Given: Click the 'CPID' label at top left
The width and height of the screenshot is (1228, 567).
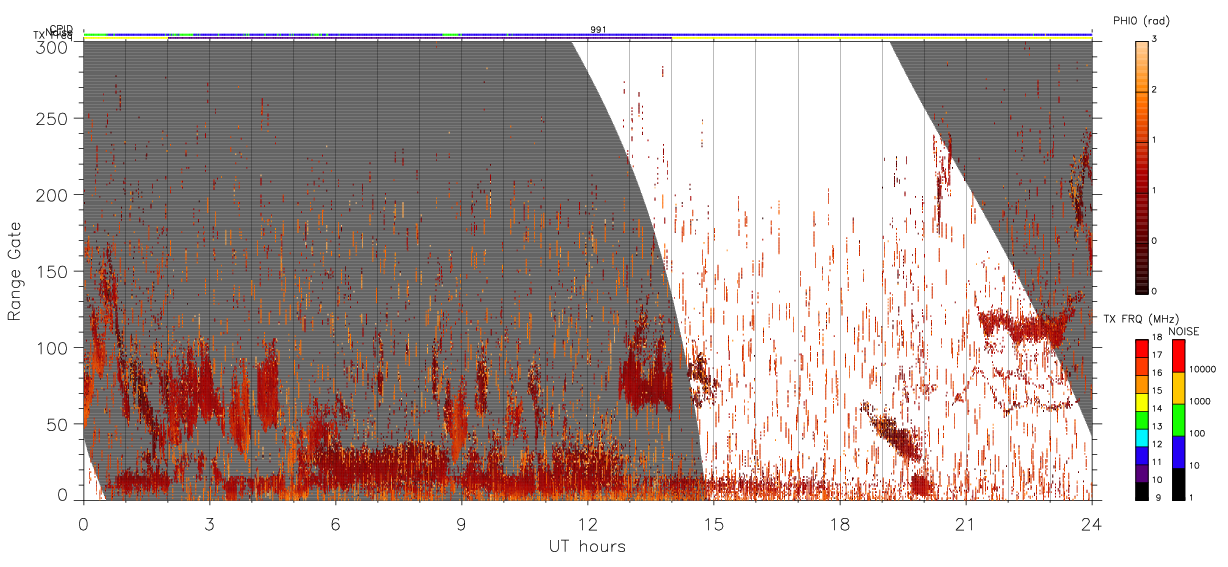Looking at the screenshot, I should pyautogui.click(x=61, y=29).
